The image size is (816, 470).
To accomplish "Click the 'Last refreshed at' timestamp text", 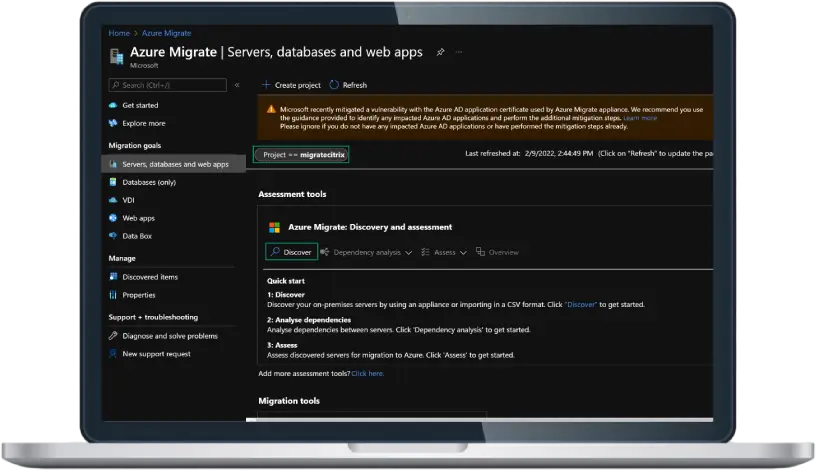I will [x=529, y=154].
